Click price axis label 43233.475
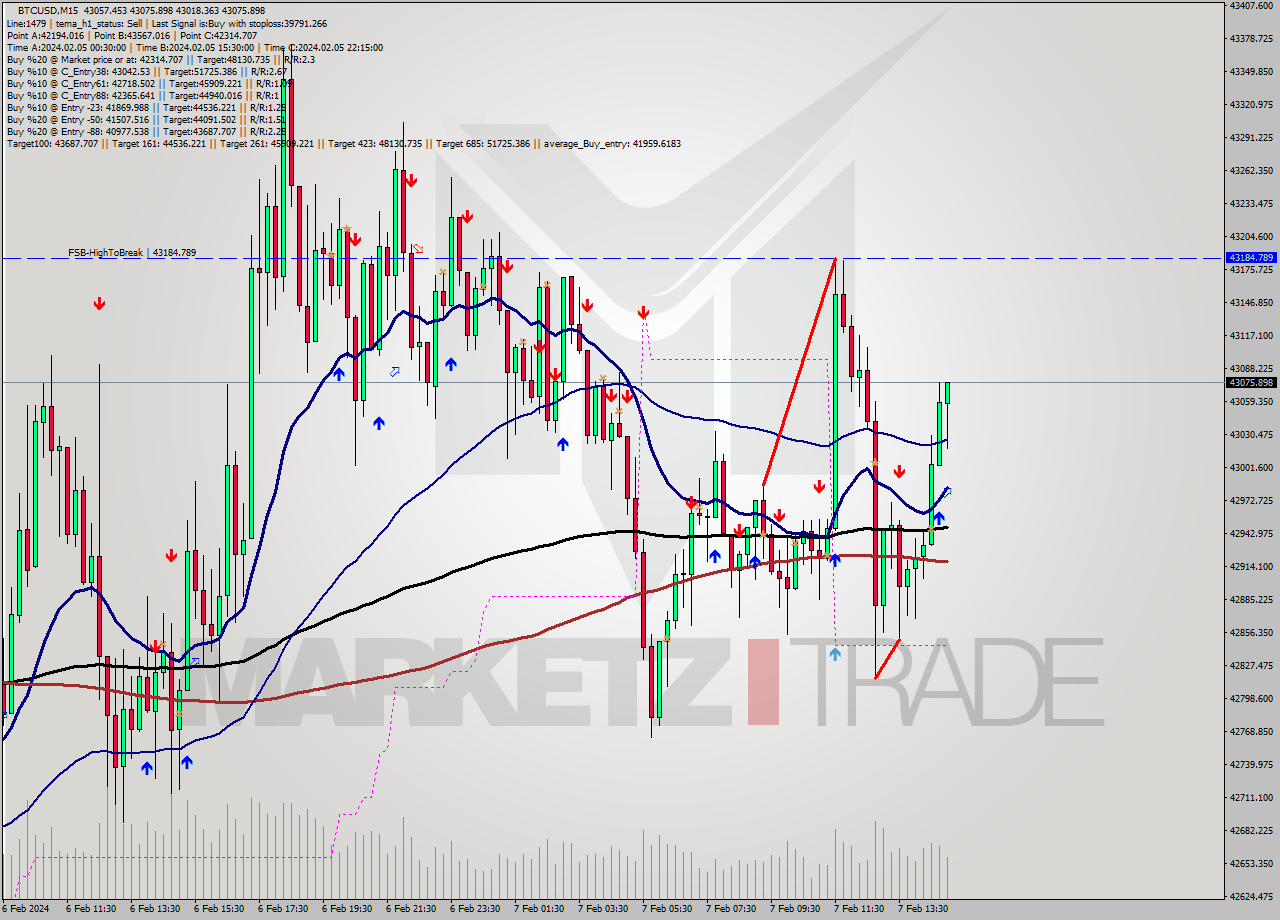 [x=1251, y=203]
